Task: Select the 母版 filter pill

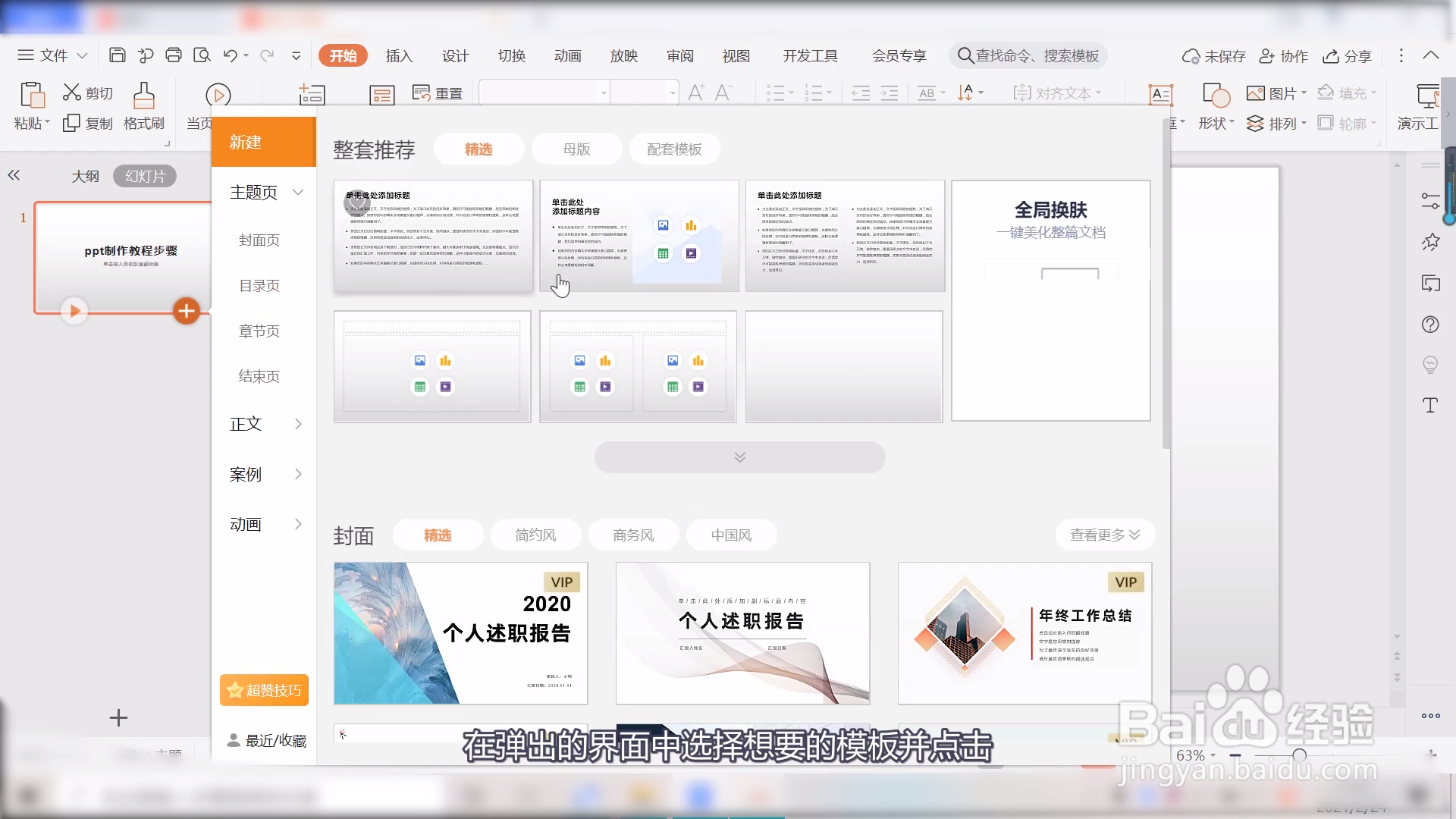Action: point(576,149)
